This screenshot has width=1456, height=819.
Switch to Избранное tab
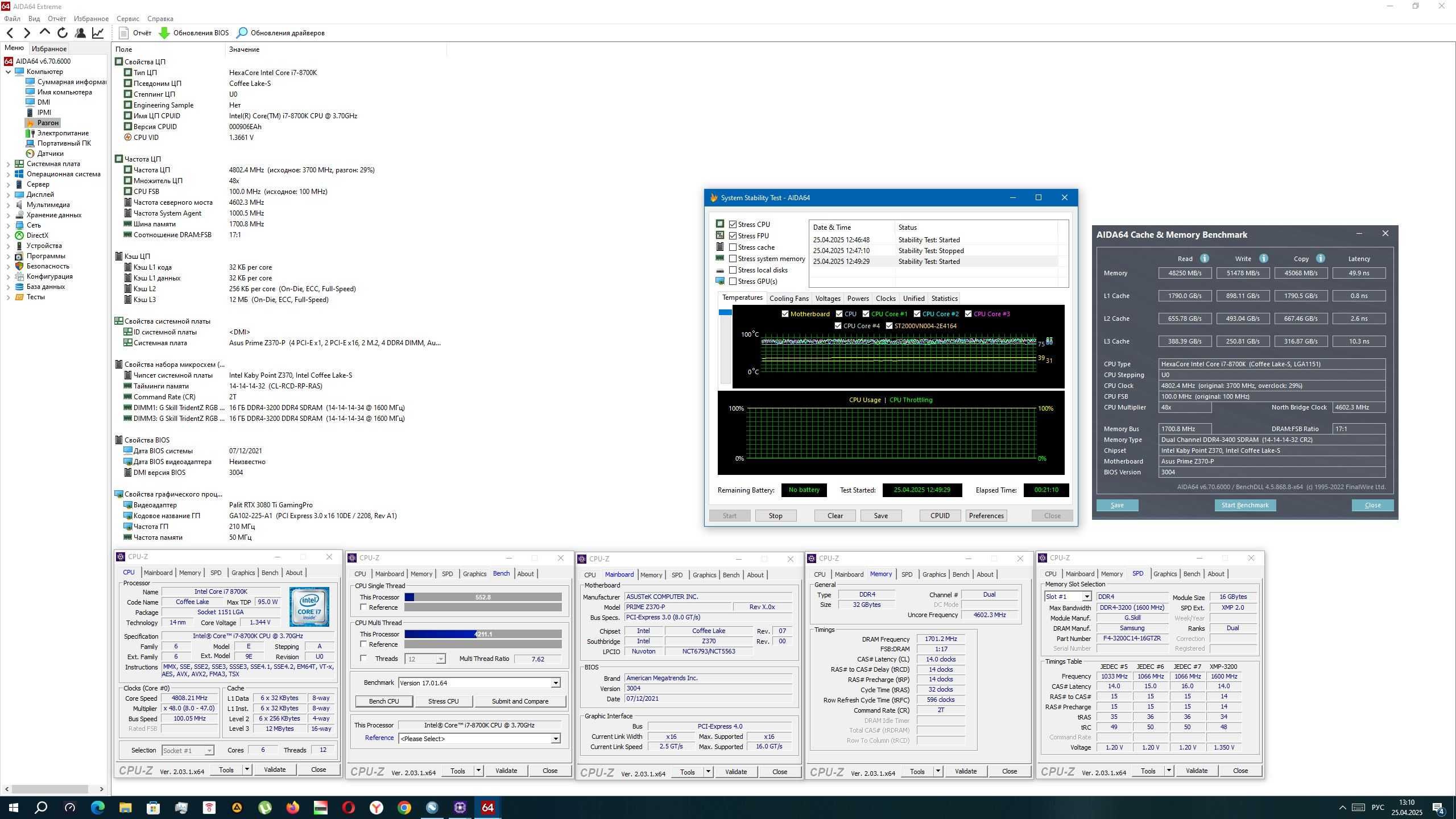[x=49, y=49]
